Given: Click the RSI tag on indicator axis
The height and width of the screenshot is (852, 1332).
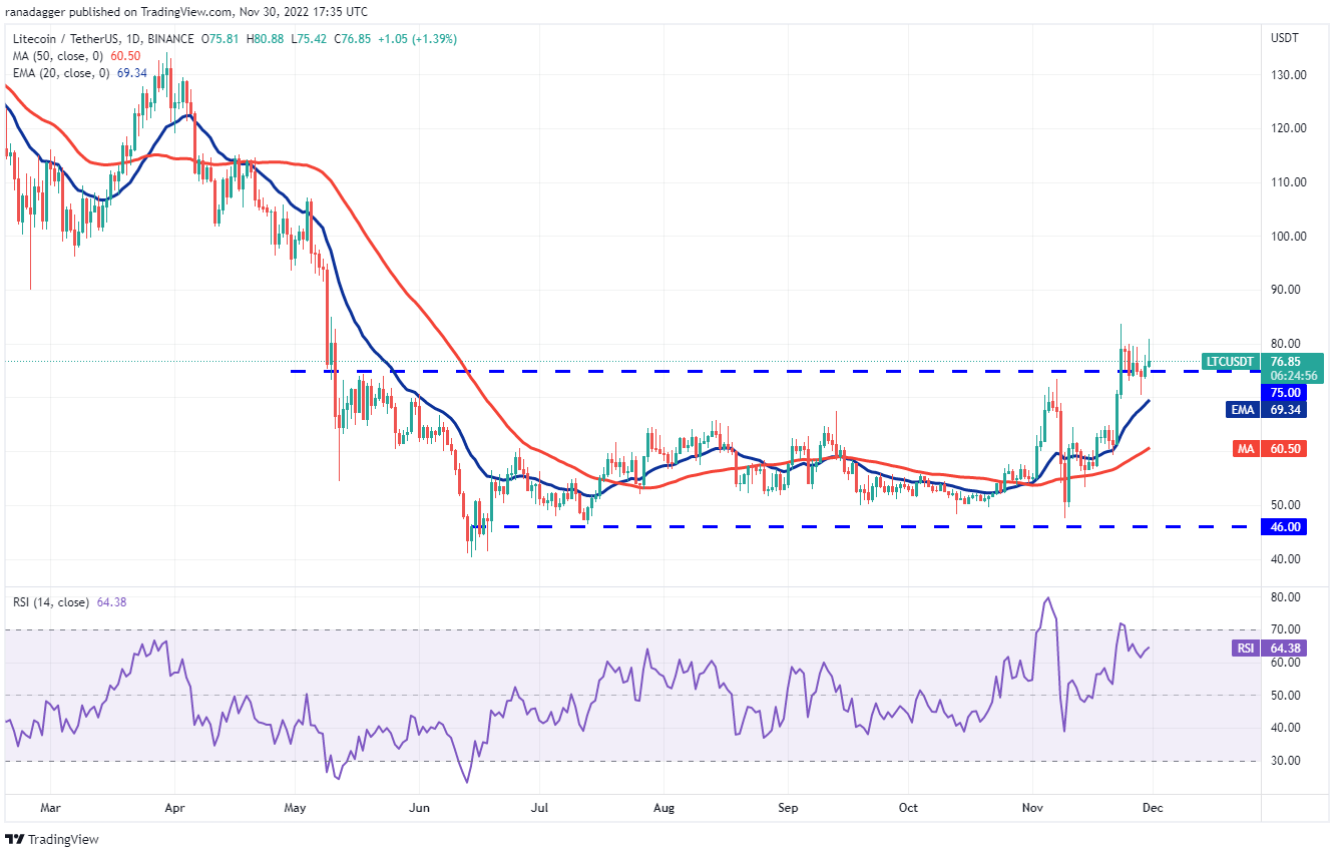Looking at the screenshot, I should [x=1247, y=648].
